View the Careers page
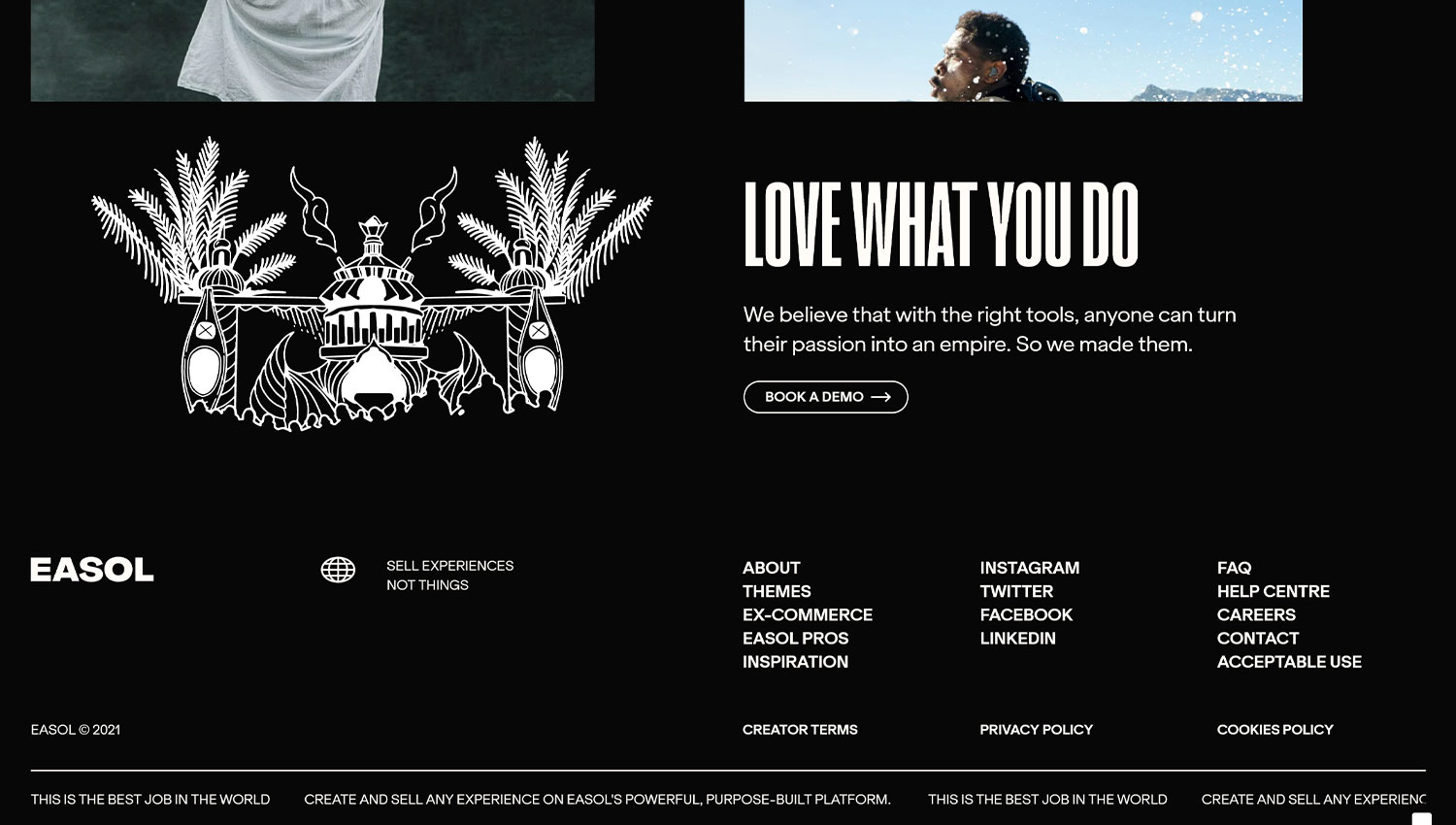This screenshot has height=825, width=1456. pyautogui.click(x=1256, y=614)
